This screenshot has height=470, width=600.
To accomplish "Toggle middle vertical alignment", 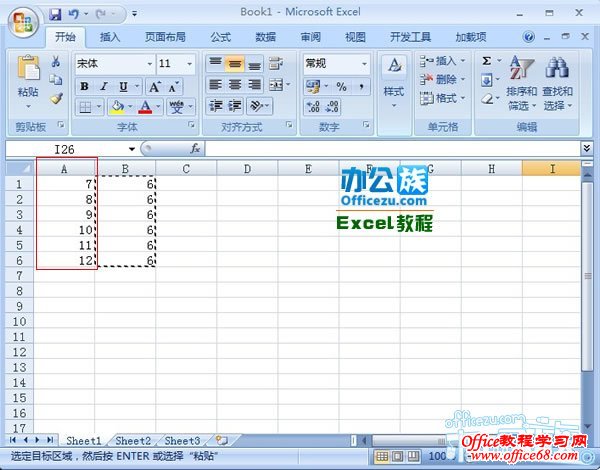I will [235, 64].
